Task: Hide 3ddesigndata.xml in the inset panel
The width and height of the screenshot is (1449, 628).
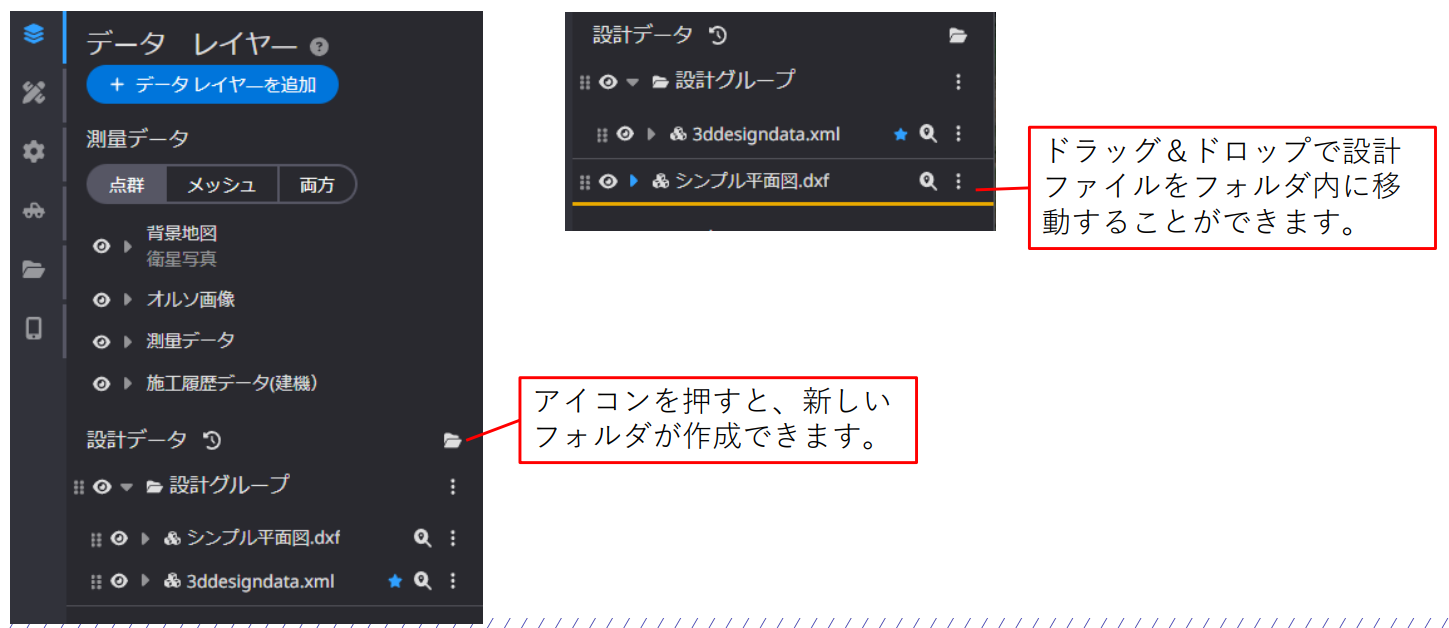Action: (625, 134)
